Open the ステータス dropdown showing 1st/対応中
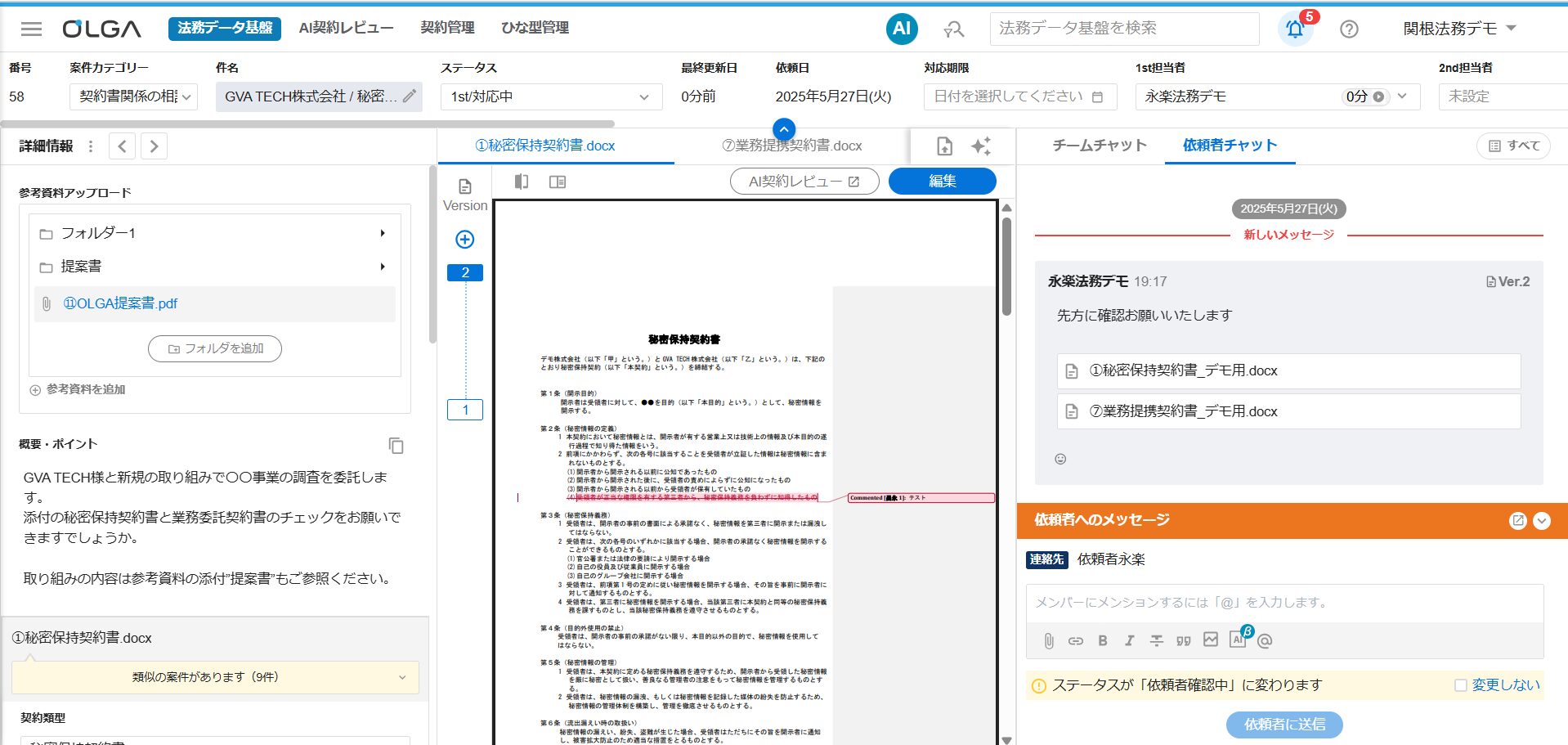1568x745 pixels. pyautogui.click(x=550, y=96)
